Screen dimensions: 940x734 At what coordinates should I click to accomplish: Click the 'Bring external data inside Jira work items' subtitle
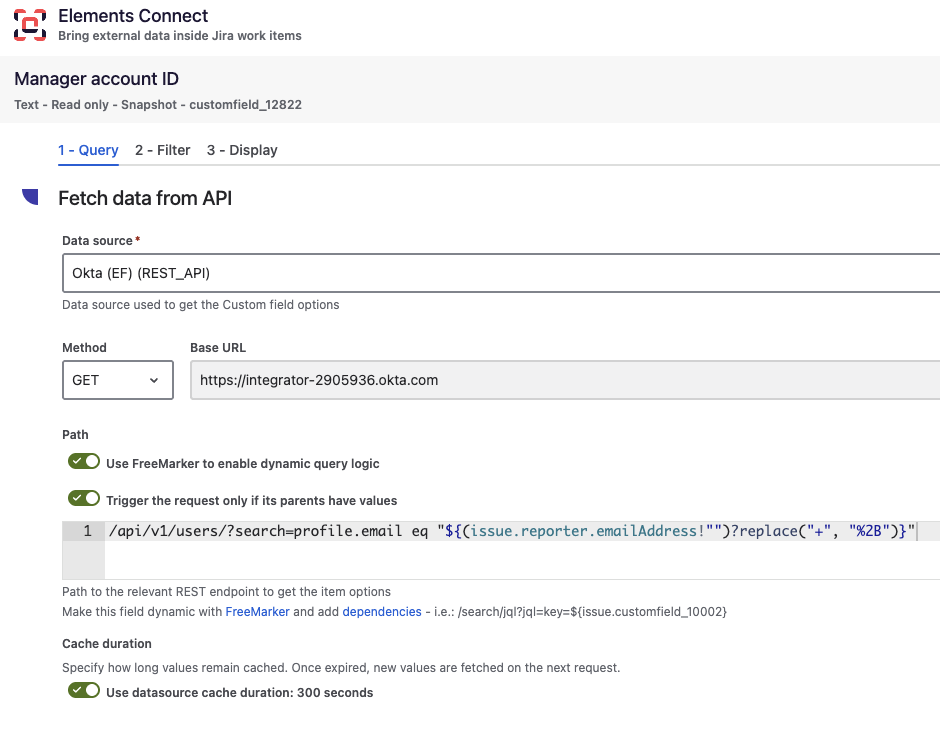click(180, 36)
